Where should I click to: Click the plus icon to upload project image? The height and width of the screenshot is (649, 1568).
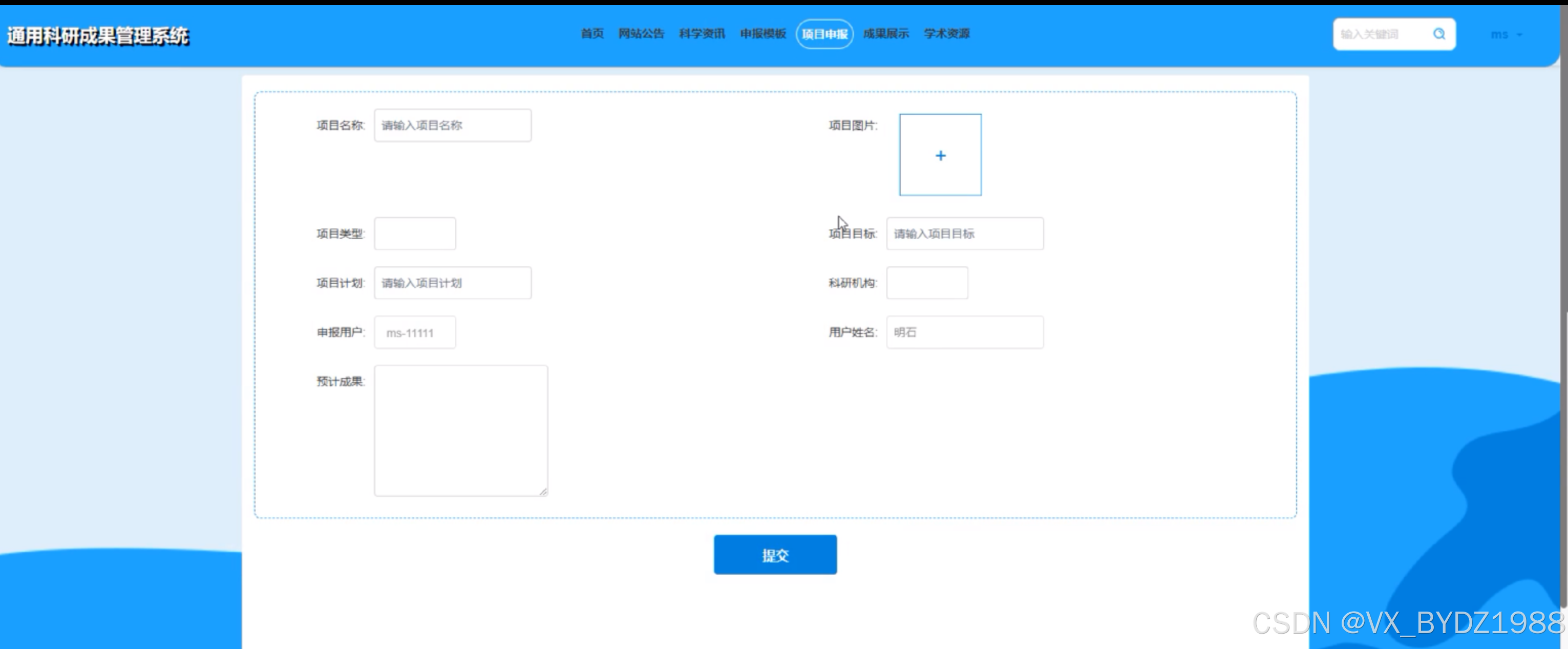point(940,155)
